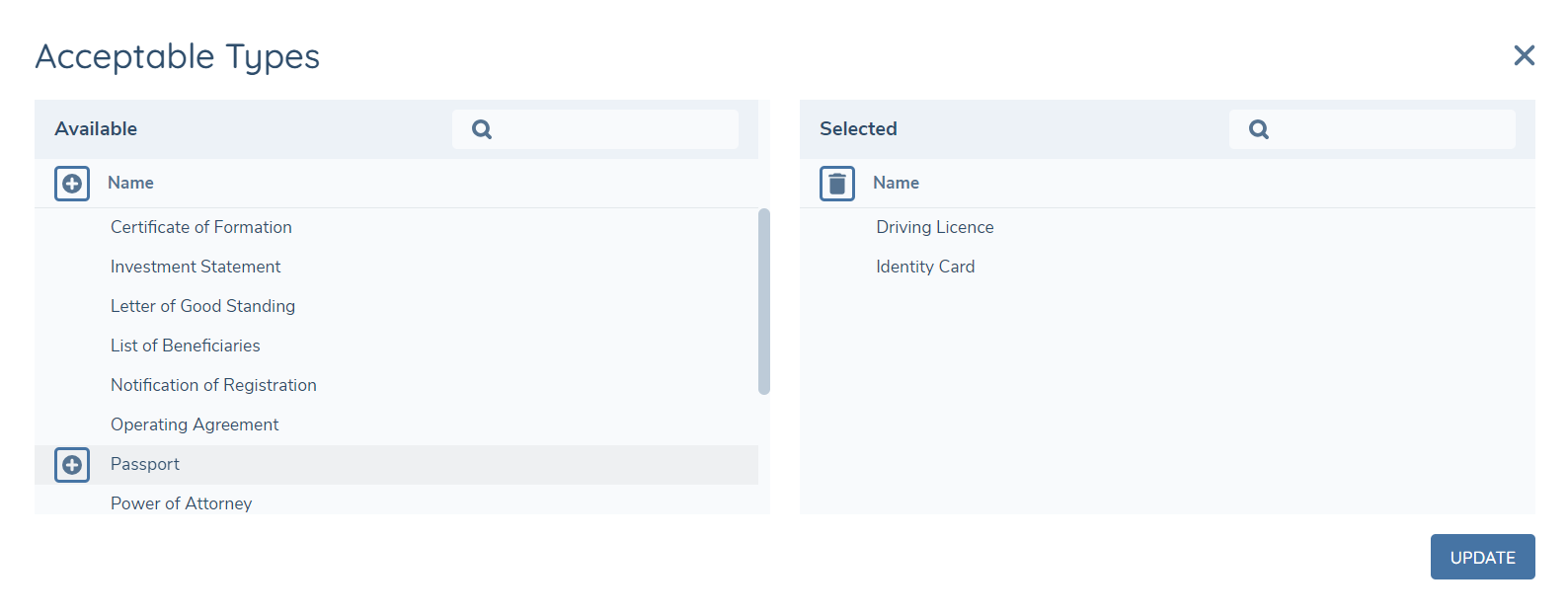Select List of Beneficiaries entry

186,346
